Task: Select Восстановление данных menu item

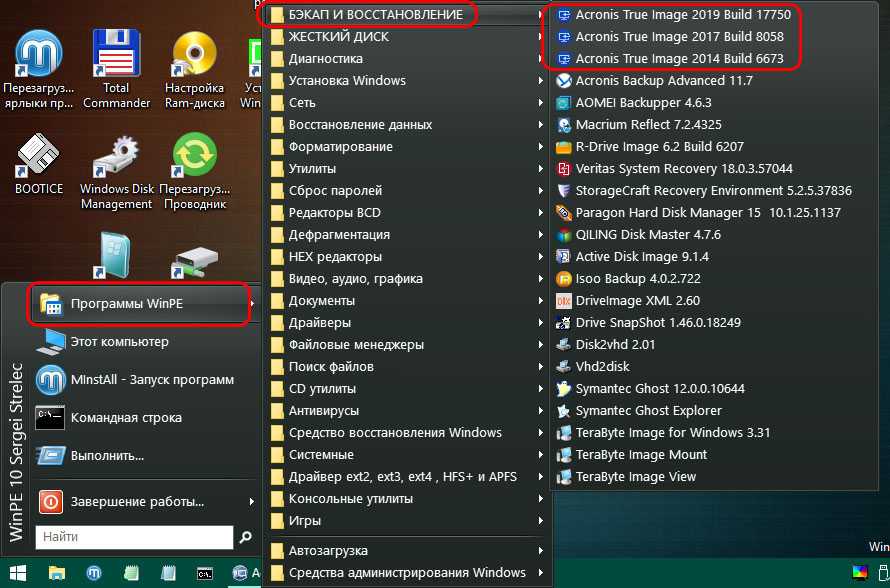Action: [x=360, y=125]
